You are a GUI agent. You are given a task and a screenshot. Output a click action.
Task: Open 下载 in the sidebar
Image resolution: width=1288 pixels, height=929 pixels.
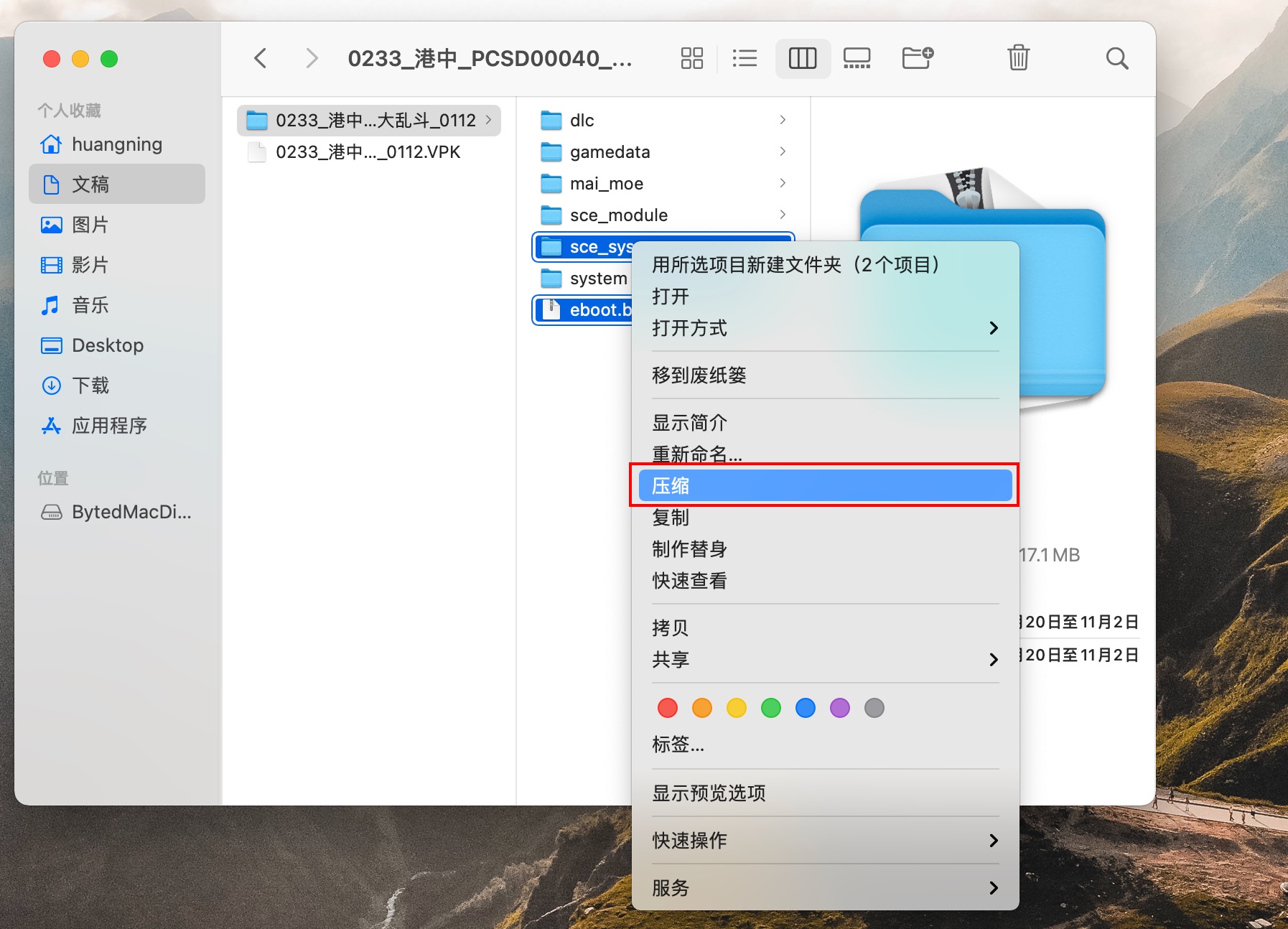(117, 386)
